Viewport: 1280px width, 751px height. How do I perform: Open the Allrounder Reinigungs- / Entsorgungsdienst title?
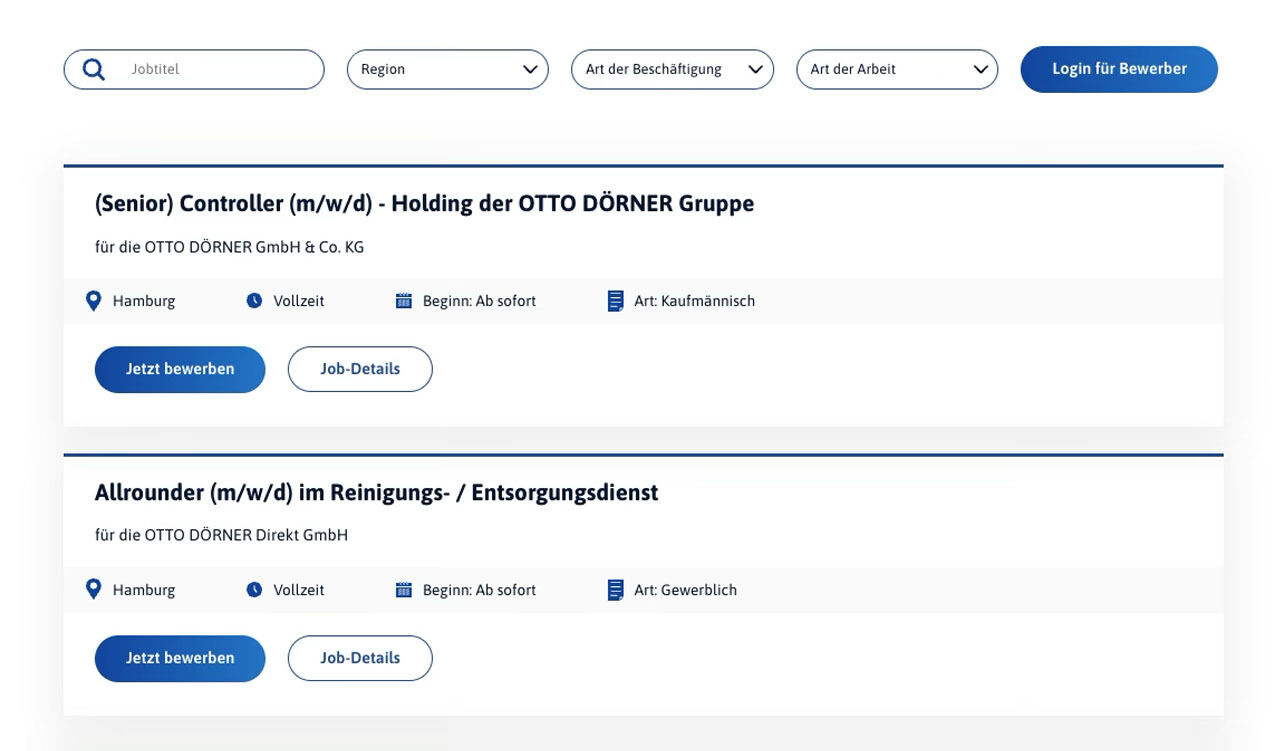pyautogui.click(x=376, y=493)
